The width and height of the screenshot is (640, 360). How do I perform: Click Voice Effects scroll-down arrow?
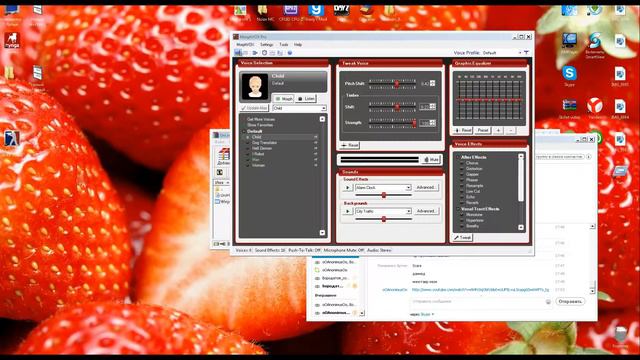click(x=521, y=227)
